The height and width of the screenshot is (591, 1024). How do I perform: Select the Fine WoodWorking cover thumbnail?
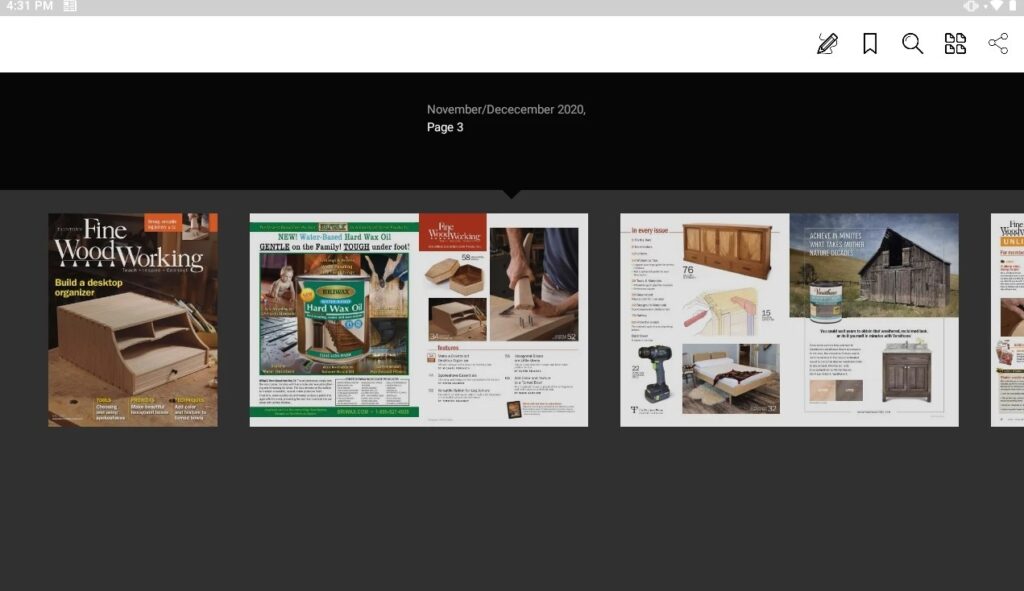click(x=133, y=319)
